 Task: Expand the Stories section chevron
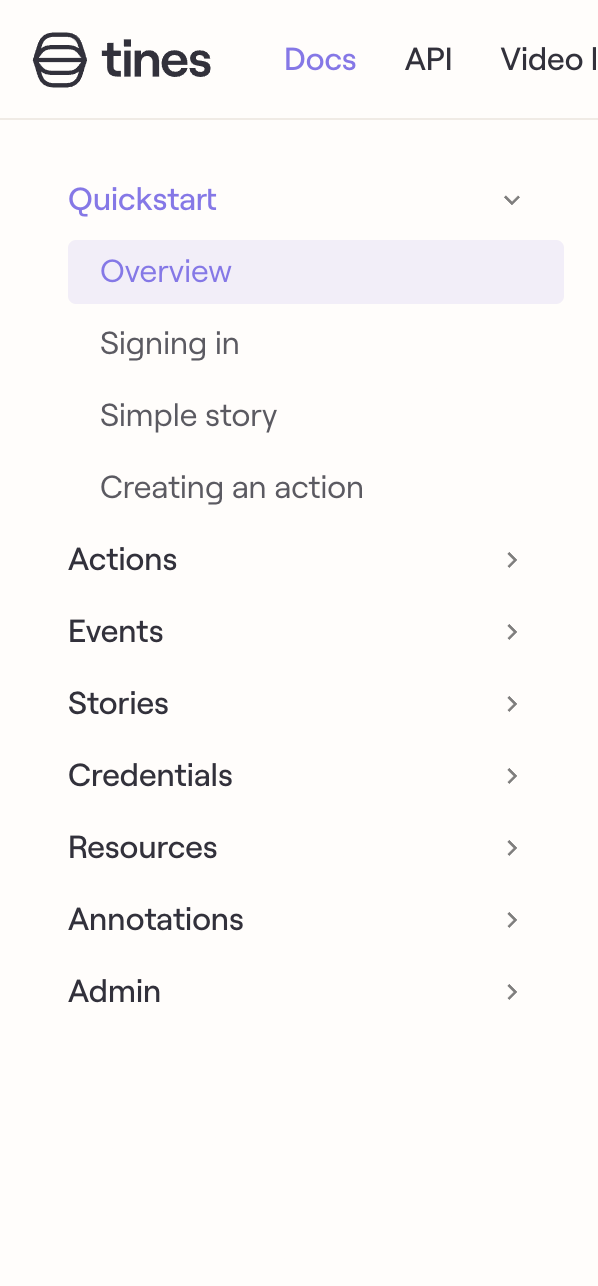click(x=512, y=704)
